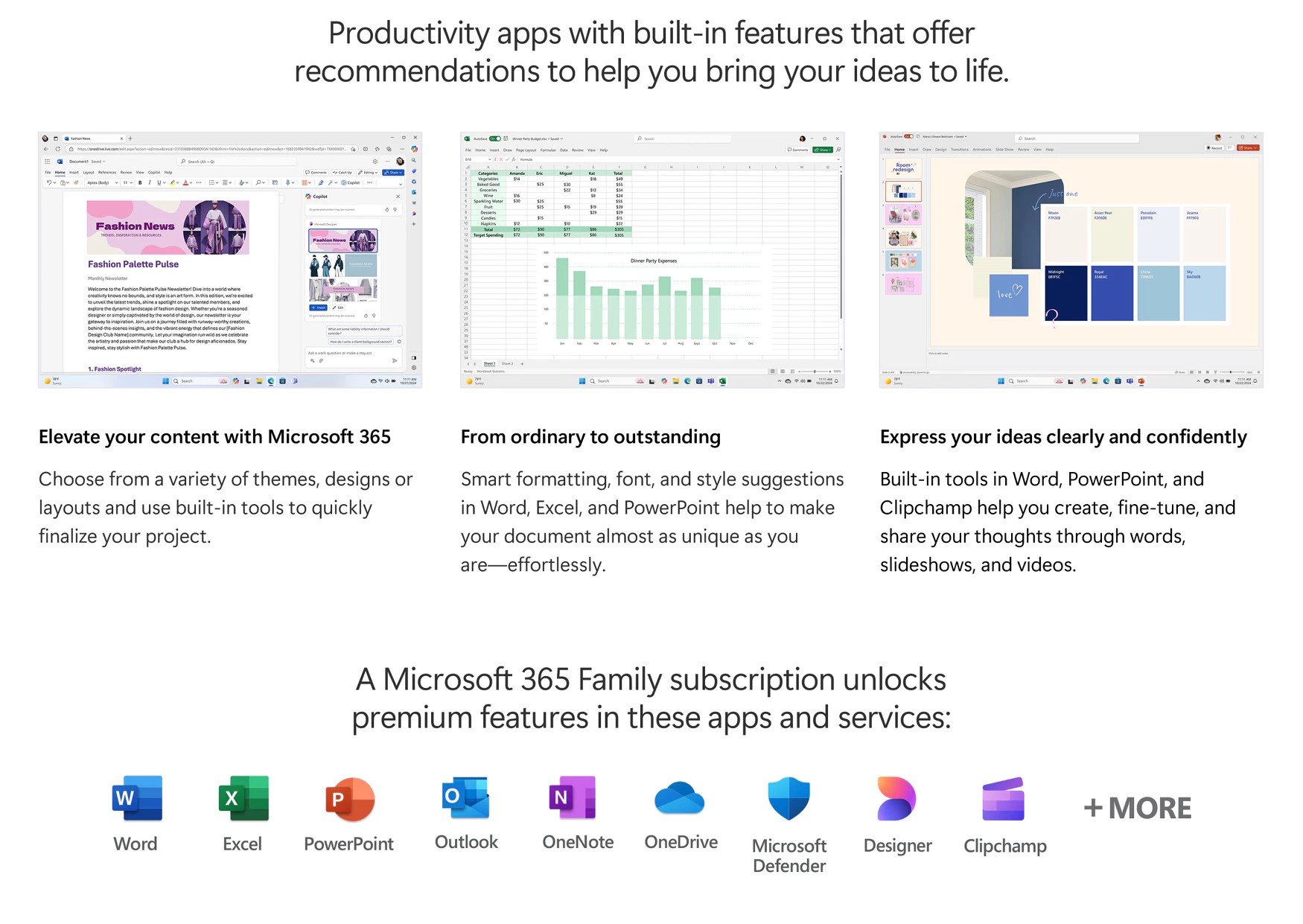Click the Sky color swatch on slide
Image resolution: width=1303 pixels, height=924 pixels.
click(1205, 293)
